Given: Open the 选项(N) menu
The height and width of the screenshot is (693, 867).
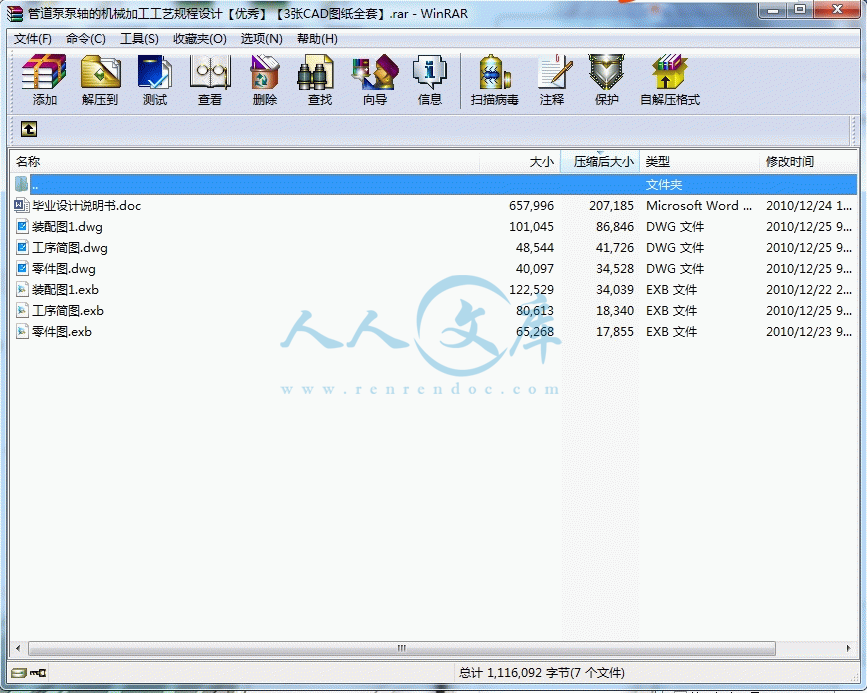Looking at the screenshot, I should pyautogui.click(x=261, y=39).
